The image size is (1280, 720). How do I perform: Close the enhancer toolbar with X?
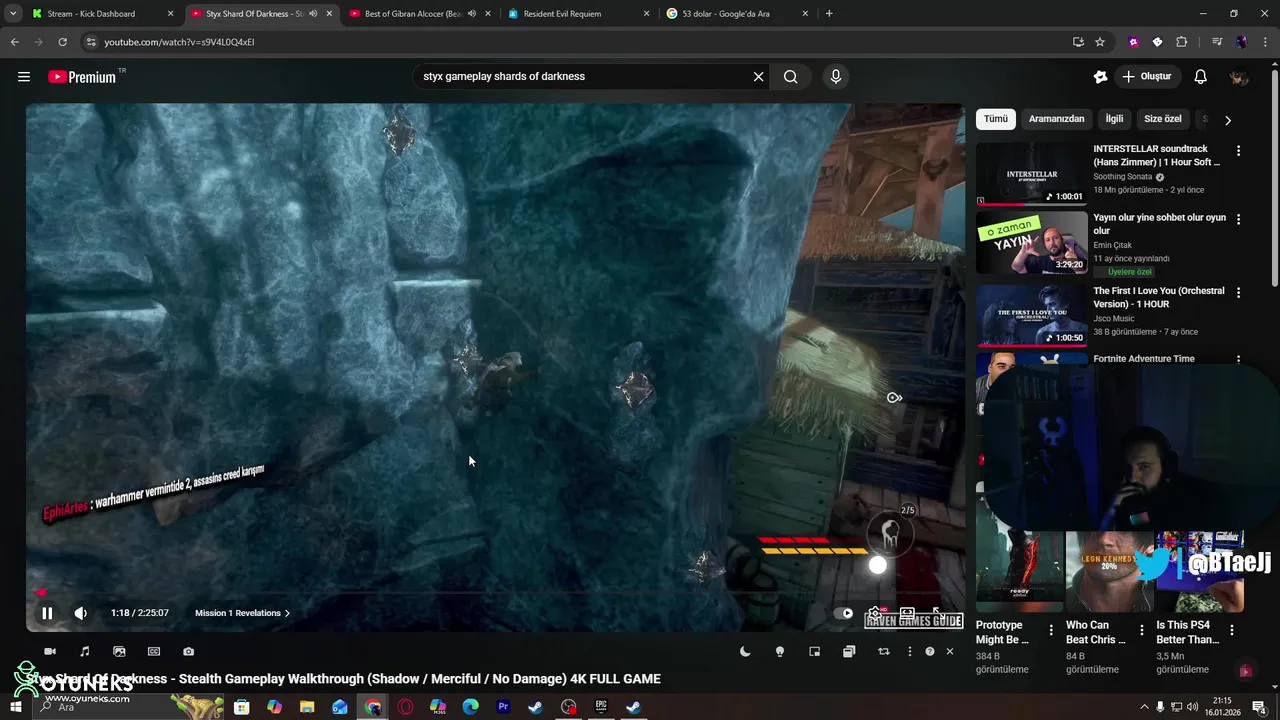950,651
